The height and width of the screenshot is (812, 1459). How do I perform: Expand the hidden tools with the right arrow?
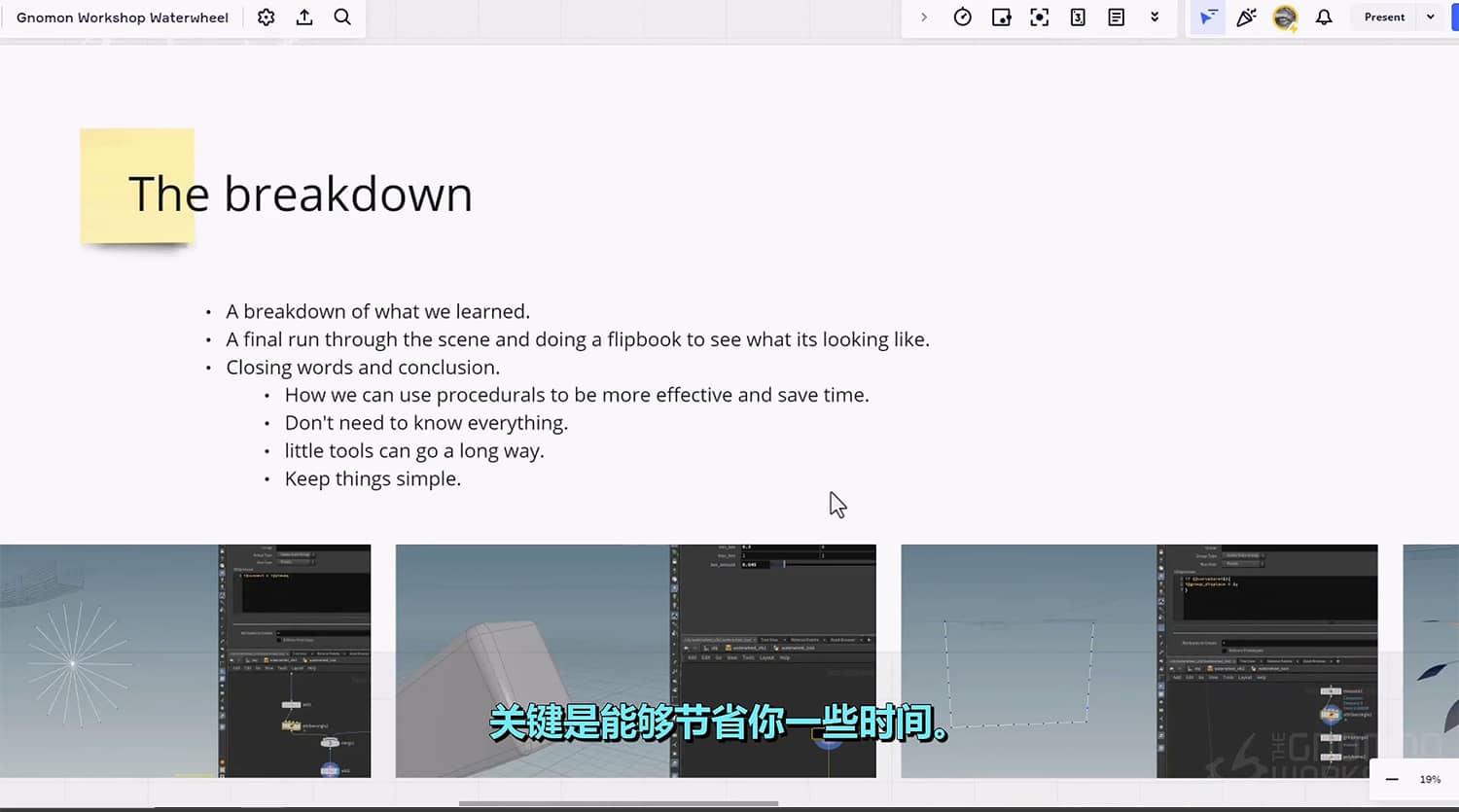tap(923, 17)
